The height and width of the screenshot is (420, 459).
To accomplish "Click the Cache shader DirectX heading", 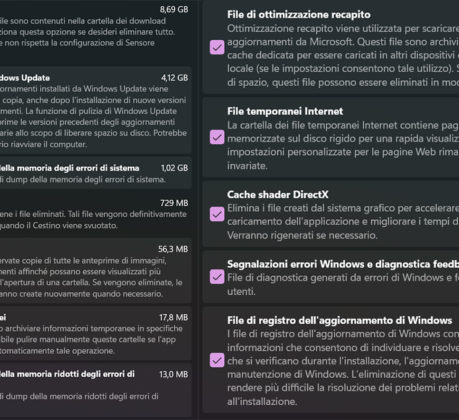I will click(278, 195).
